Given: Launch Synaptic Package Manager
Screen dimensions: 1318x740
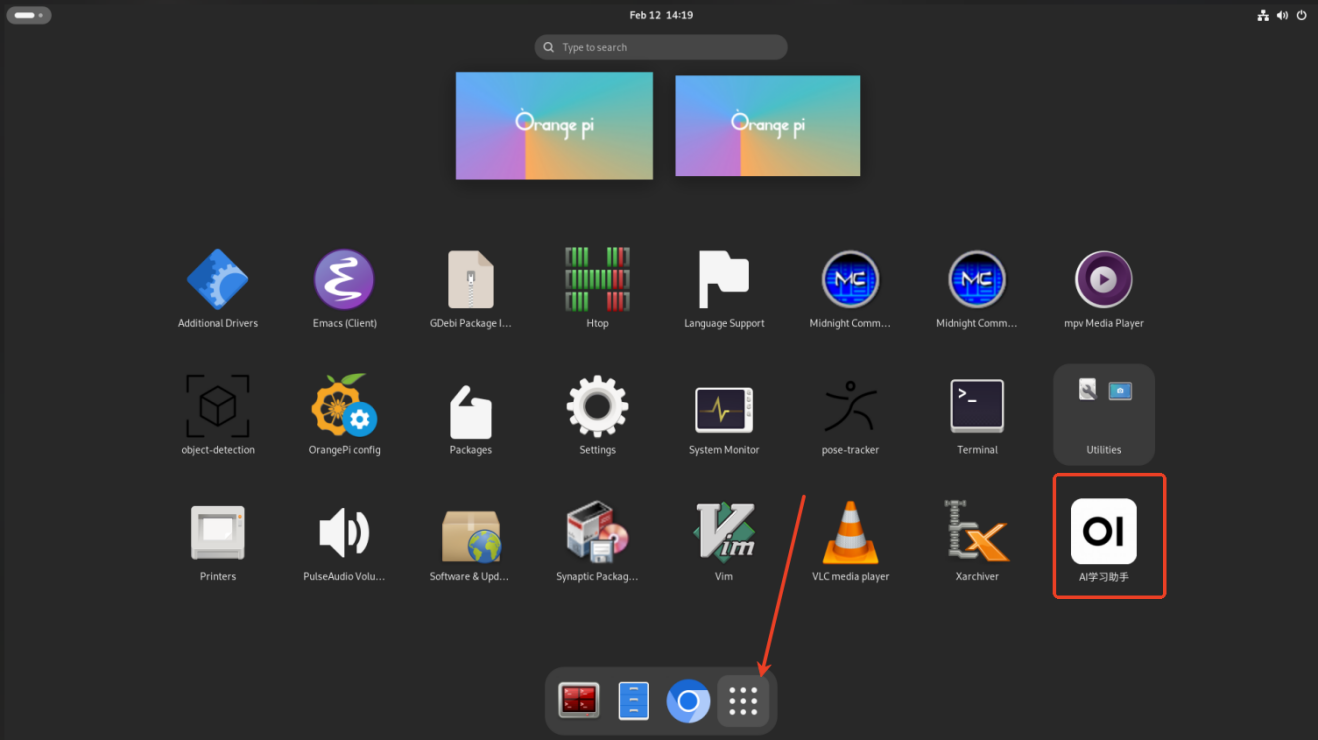Looking at the screenshot, I should tap(597, 533).
